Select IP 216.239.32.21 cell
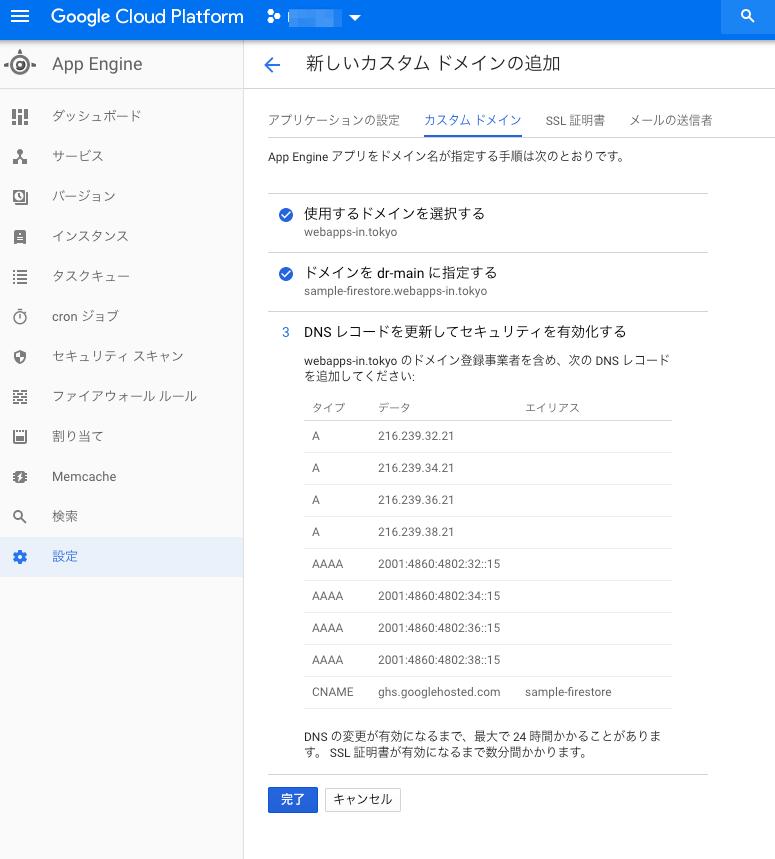 (416, 436)
